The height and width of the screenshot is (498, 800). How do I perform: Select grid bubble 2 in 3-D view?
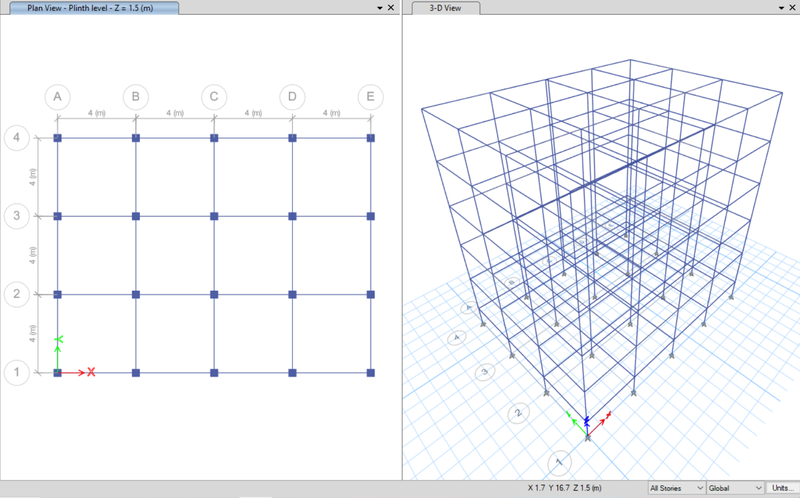click(x=519, y=413)
